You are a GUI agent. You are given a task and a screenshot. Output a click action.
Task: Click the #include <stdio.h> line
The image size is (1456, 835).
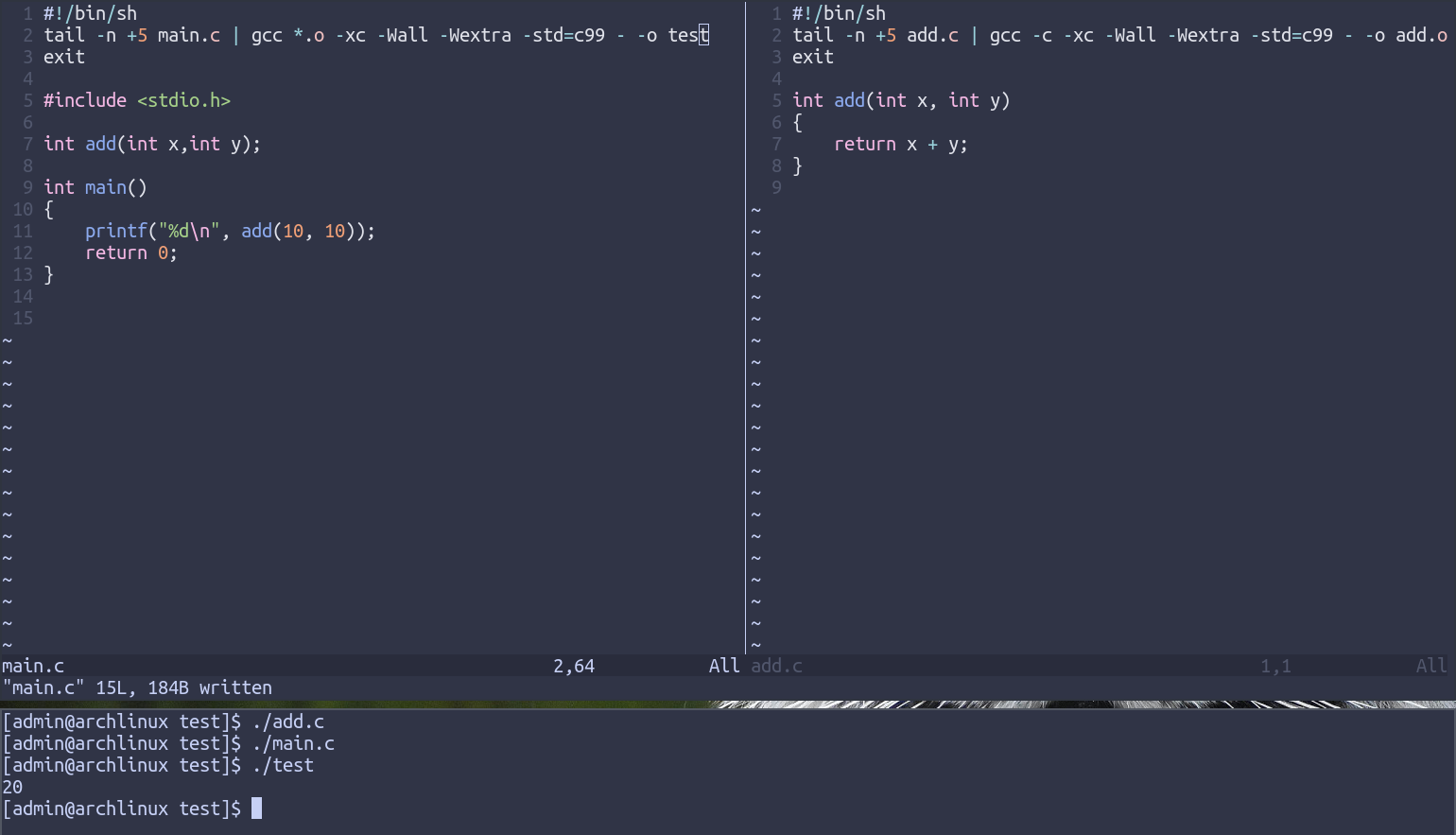coord(137,100)
